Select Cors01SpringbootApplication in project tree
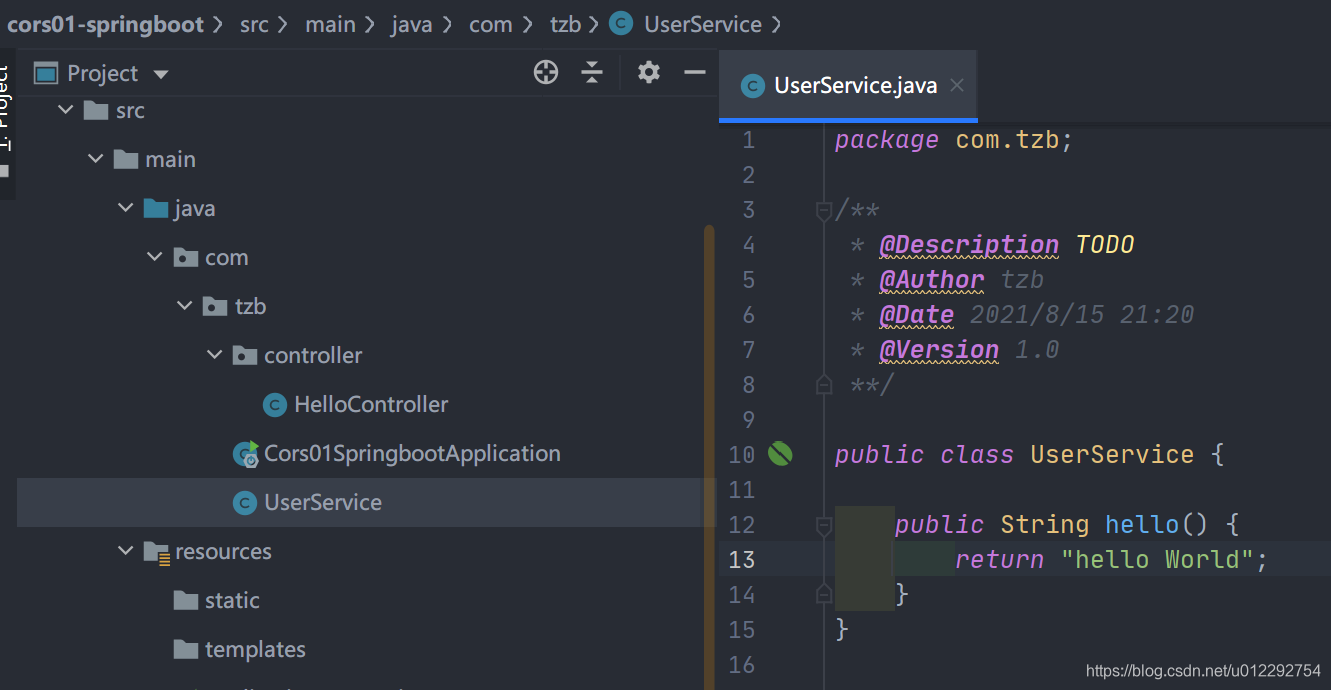1331x690 pixels. click(412, 453)
